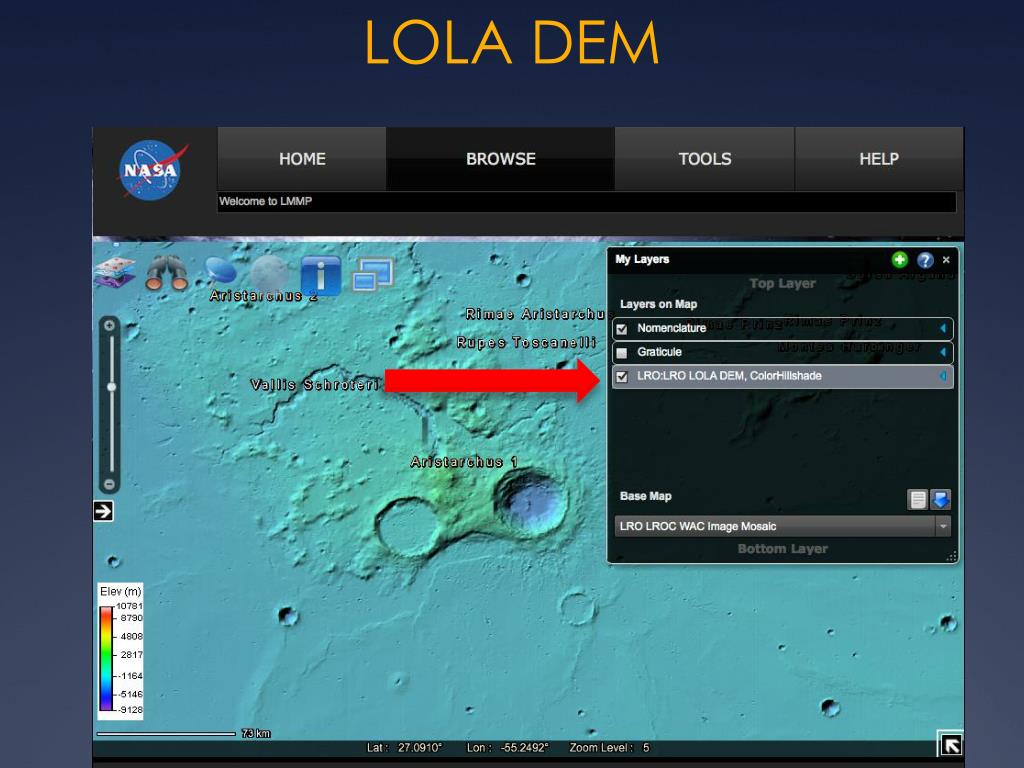The width and height of the screenshot is (1024, 768).
Task: Click the Base Map heading
Action: click(x=645, y=496)
